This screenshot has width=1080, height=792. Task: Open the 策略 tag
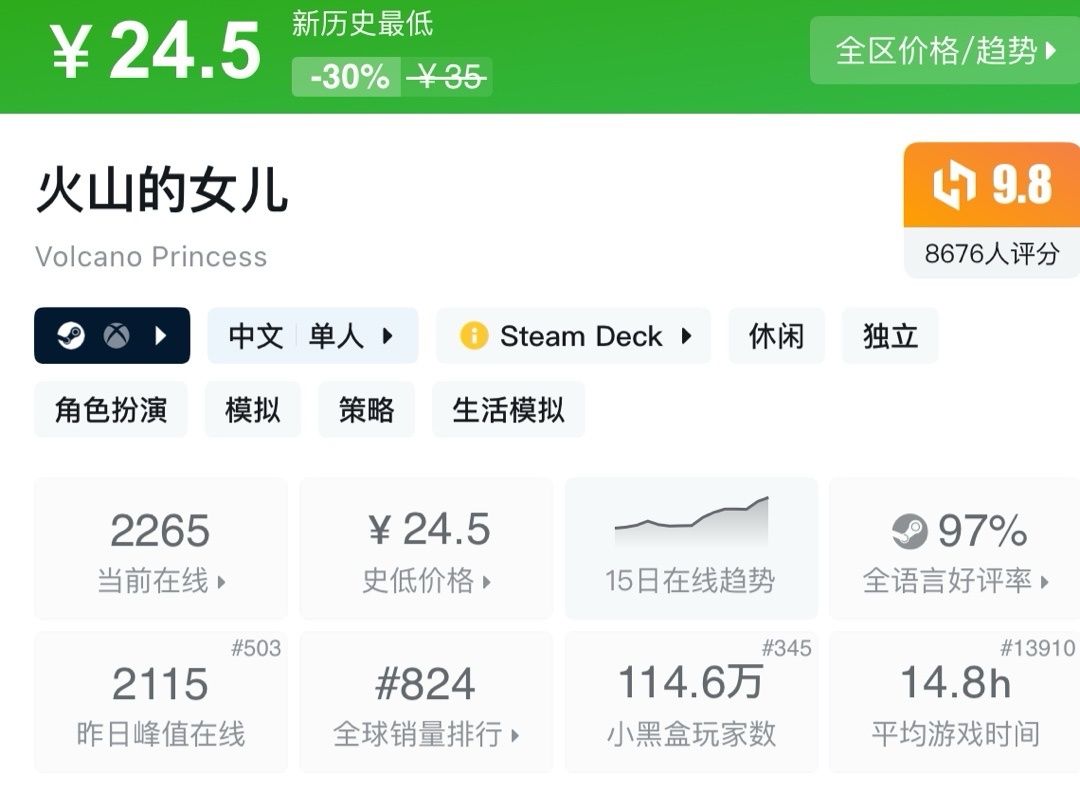pyautogui.click(x=366, y=410)
